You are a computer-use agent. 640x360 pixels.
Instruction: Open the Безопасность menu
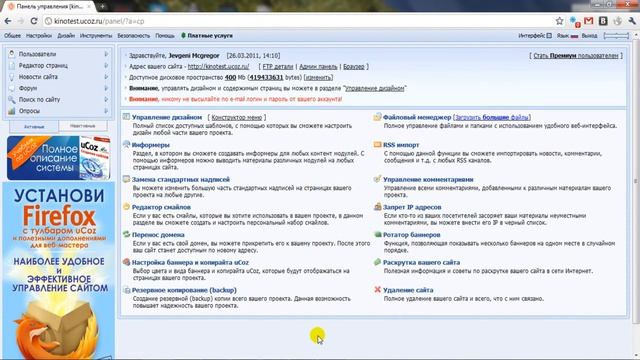pos(133,36)
